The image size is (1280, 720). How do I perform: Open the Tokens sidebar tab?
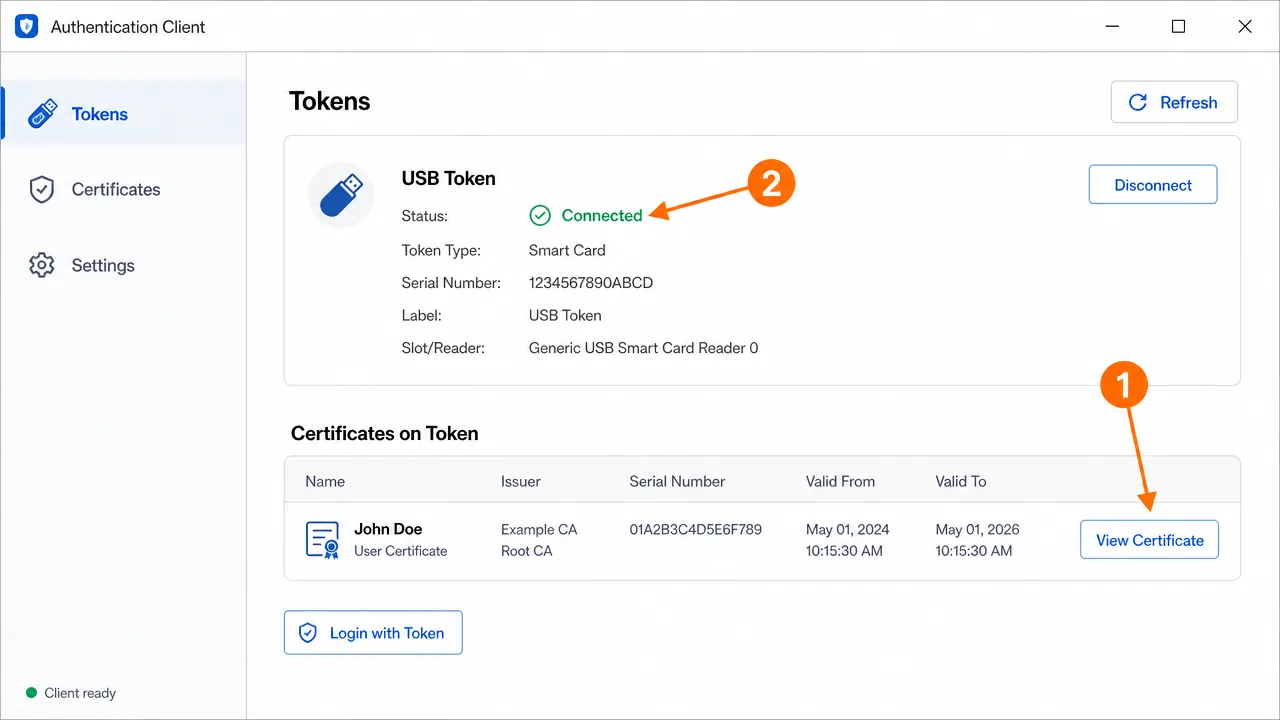point(124,114)
